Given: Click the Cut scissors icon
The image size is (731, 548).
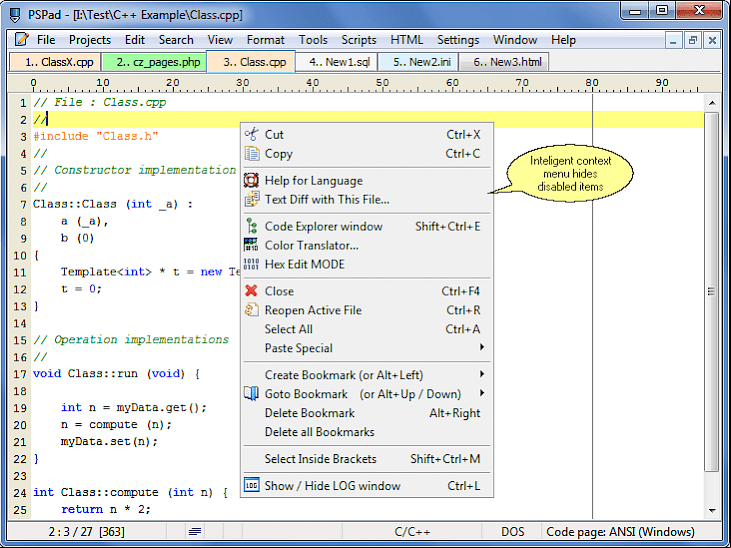Looking at the screenshot, I should (x=251, y=134).
